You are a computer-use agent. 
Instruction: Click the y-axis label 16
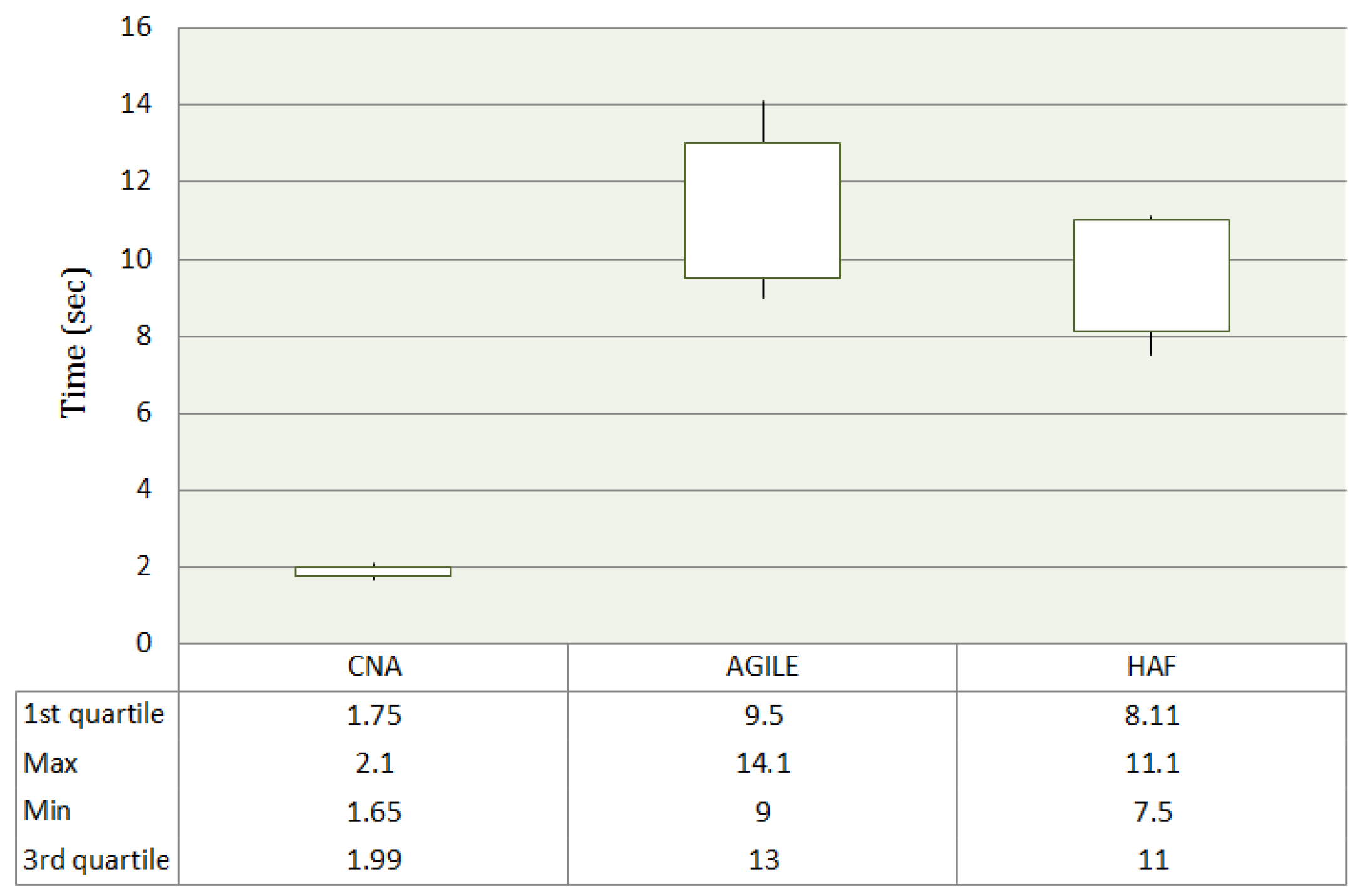(x=136, y=28)
